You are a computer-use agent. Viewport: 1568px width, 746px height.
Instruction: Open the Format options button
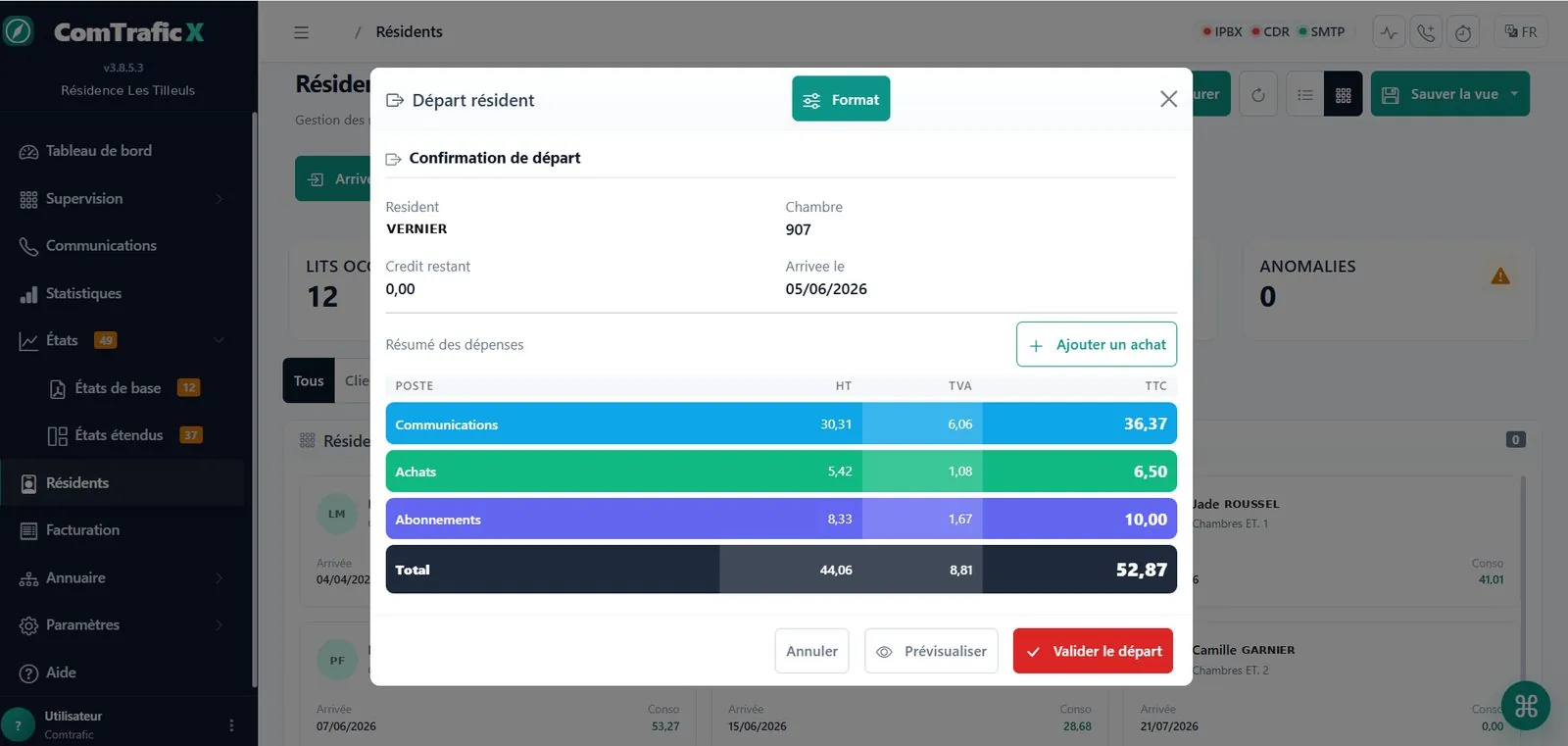tap(841, 99)
